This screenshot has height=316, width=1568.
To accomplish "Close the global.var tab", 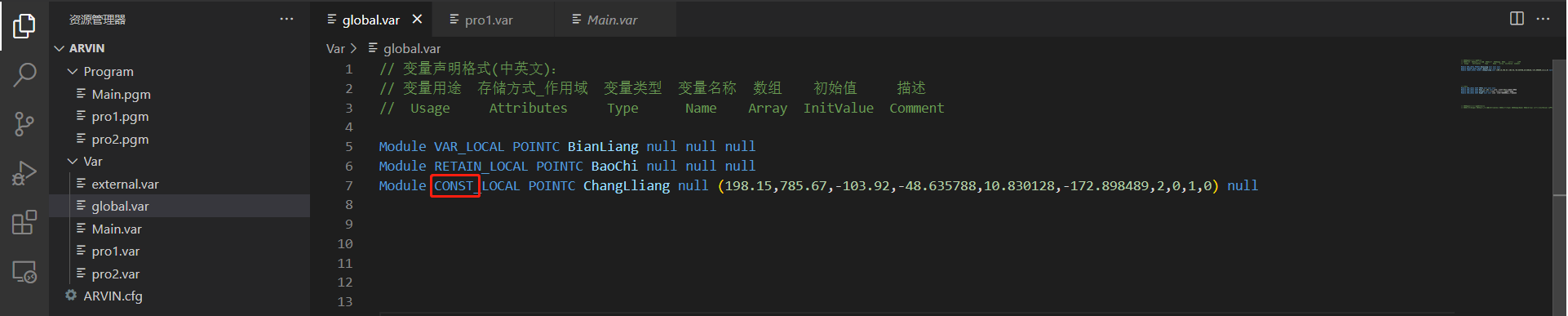I will [417, 19].
